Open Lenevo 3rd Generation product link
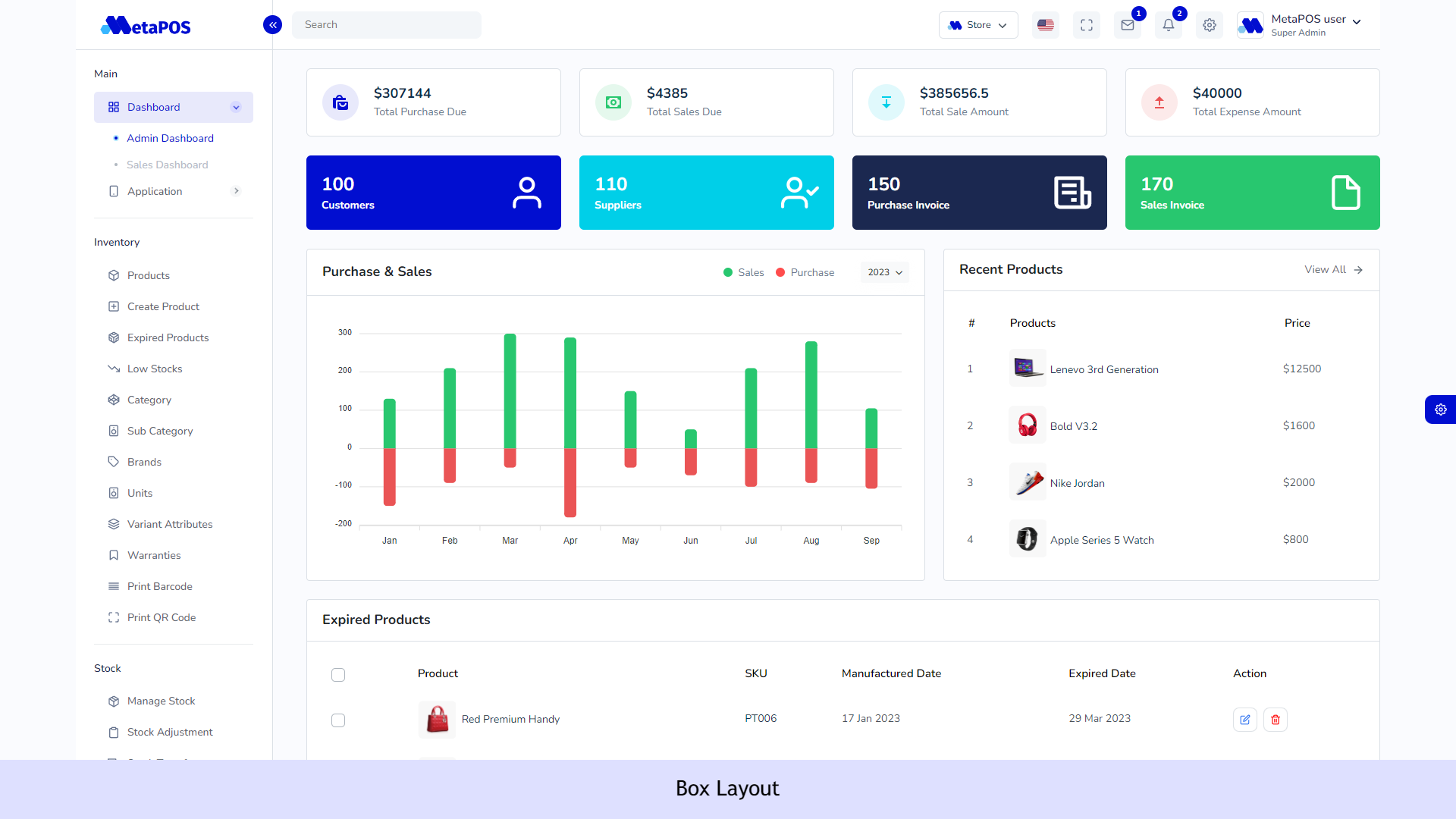The image size is (1456, 819). click(1104, 369)
